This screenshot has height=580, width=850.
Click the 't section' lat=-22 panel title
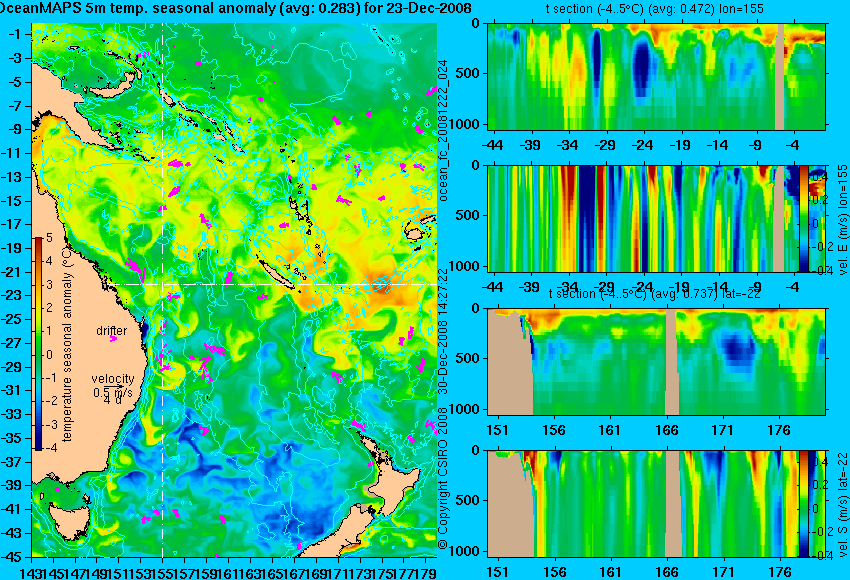pos(654,293)
